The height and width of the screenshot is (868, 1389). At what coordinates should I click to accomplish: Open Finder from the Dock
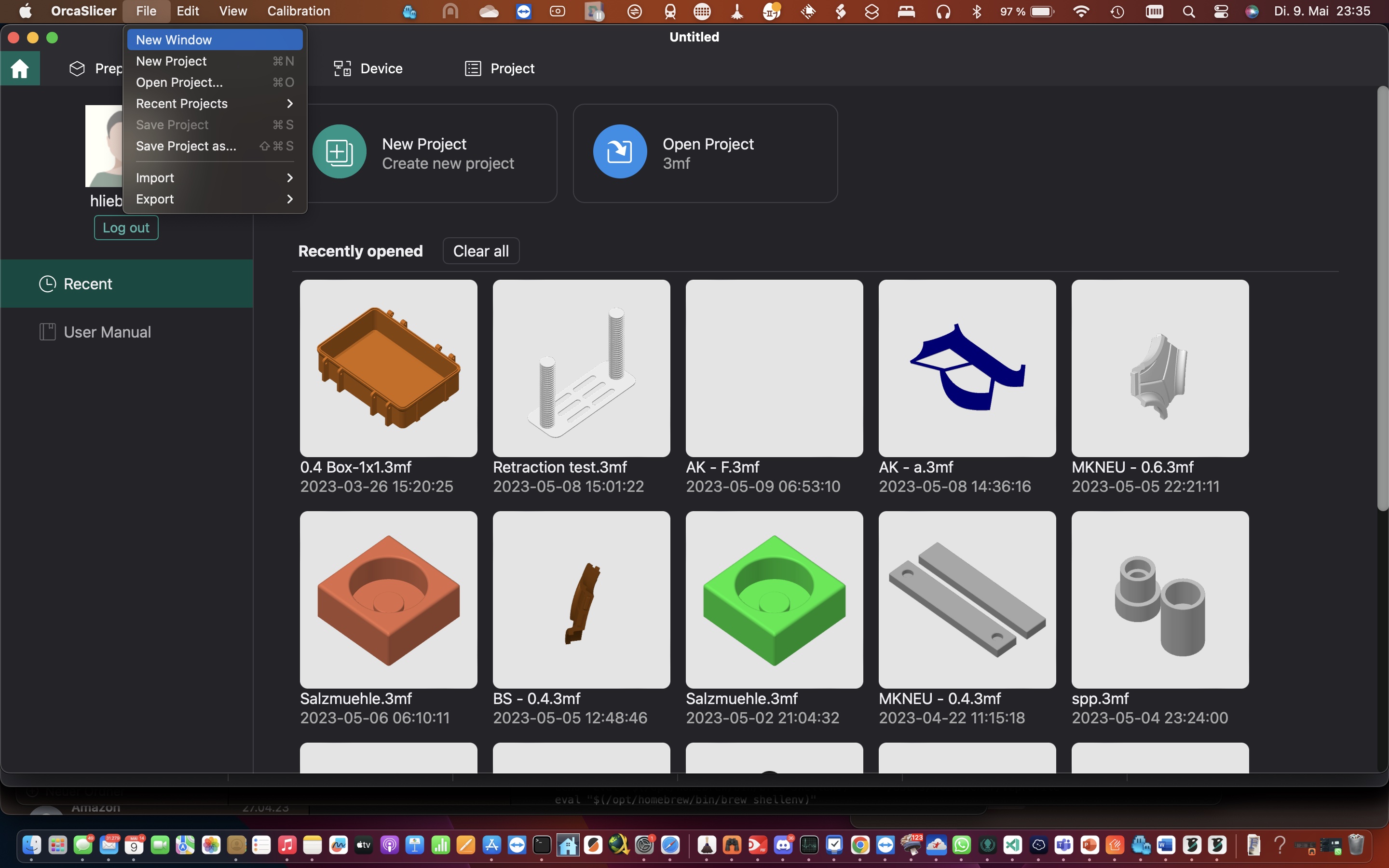tap(31, 845)
